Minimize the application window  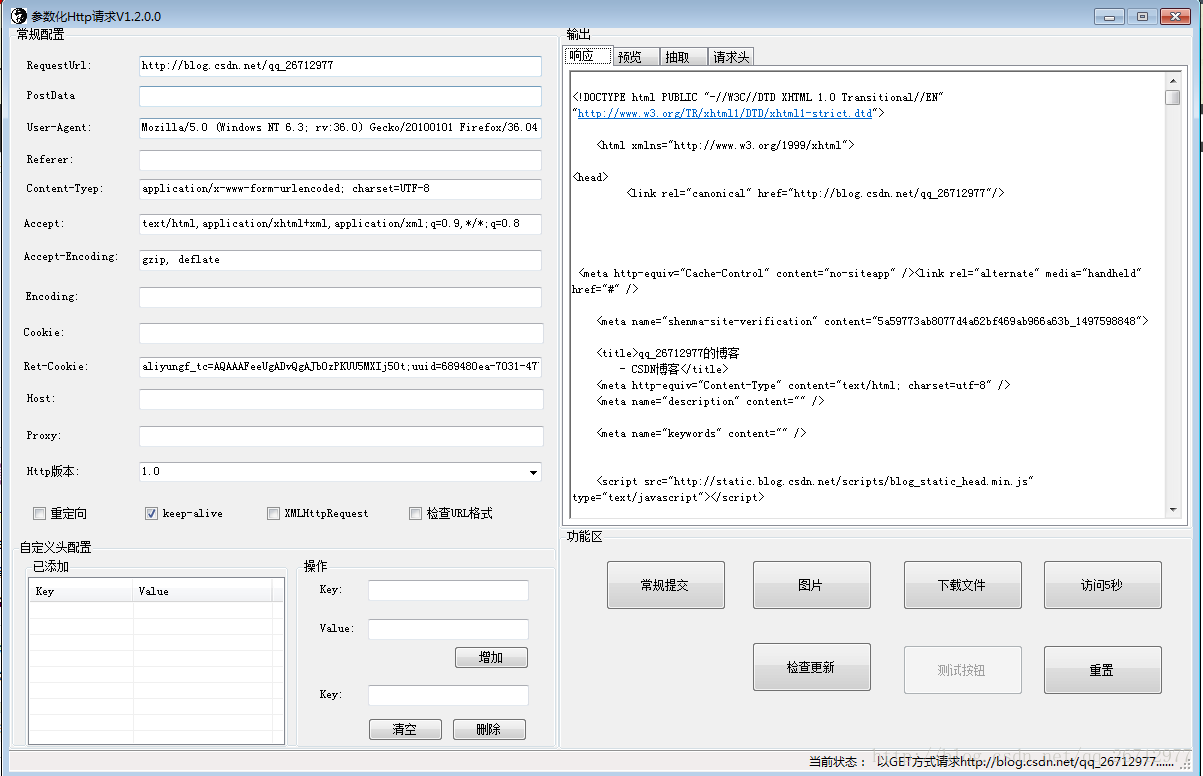click(x=1108, y=16)
